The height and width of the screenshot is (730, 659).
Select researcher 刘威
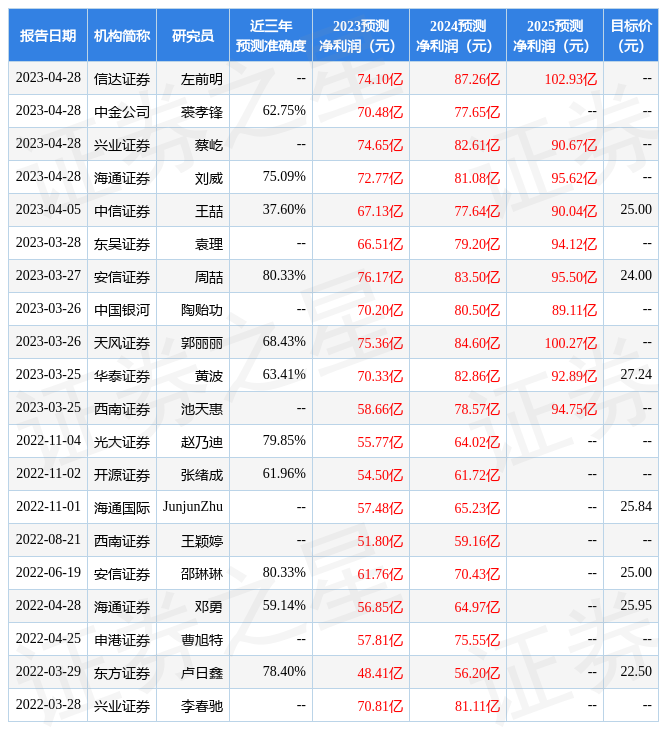209,178
